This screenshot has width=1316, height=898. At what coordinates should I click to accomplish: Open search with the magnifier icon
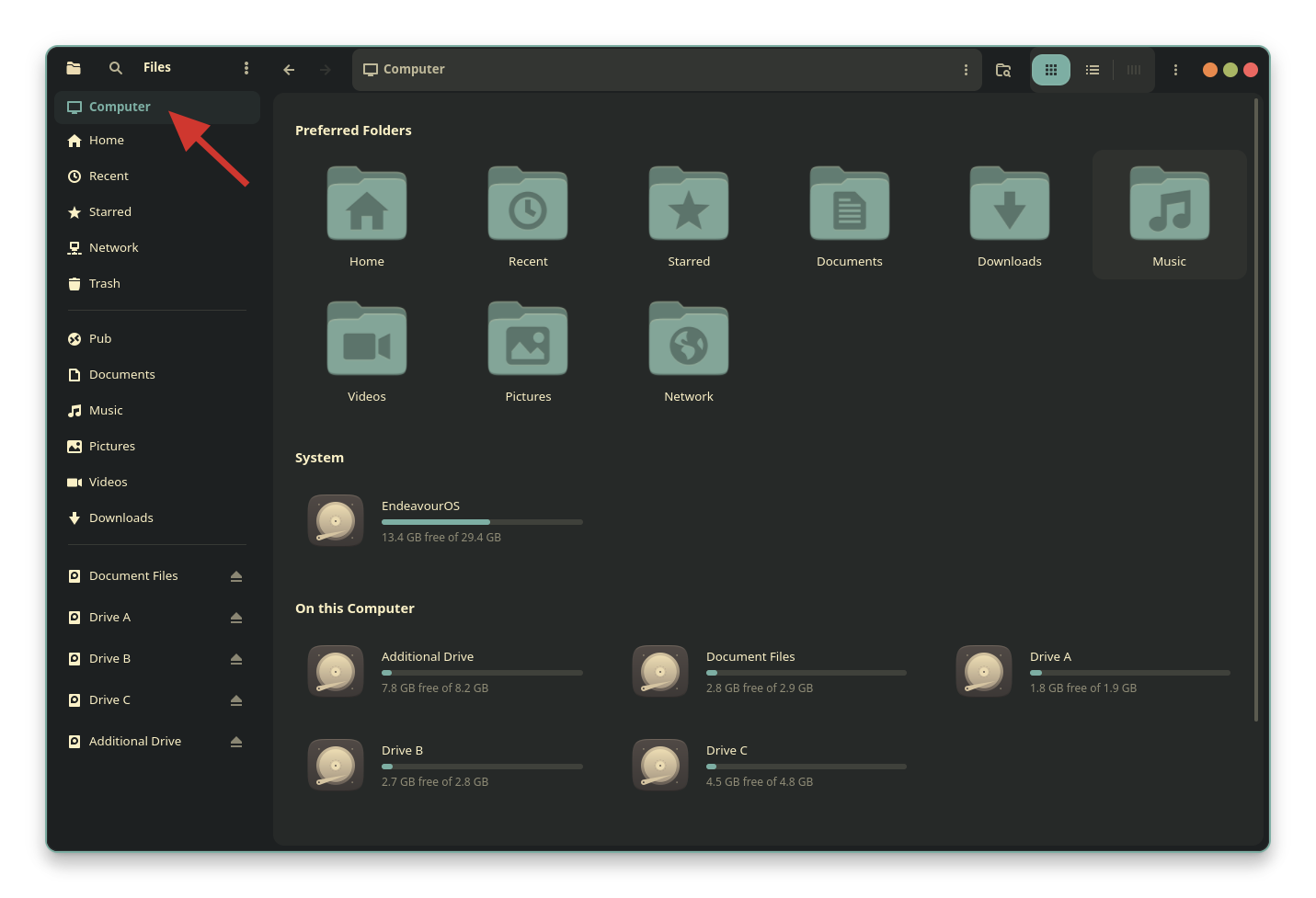click(116, 68)
